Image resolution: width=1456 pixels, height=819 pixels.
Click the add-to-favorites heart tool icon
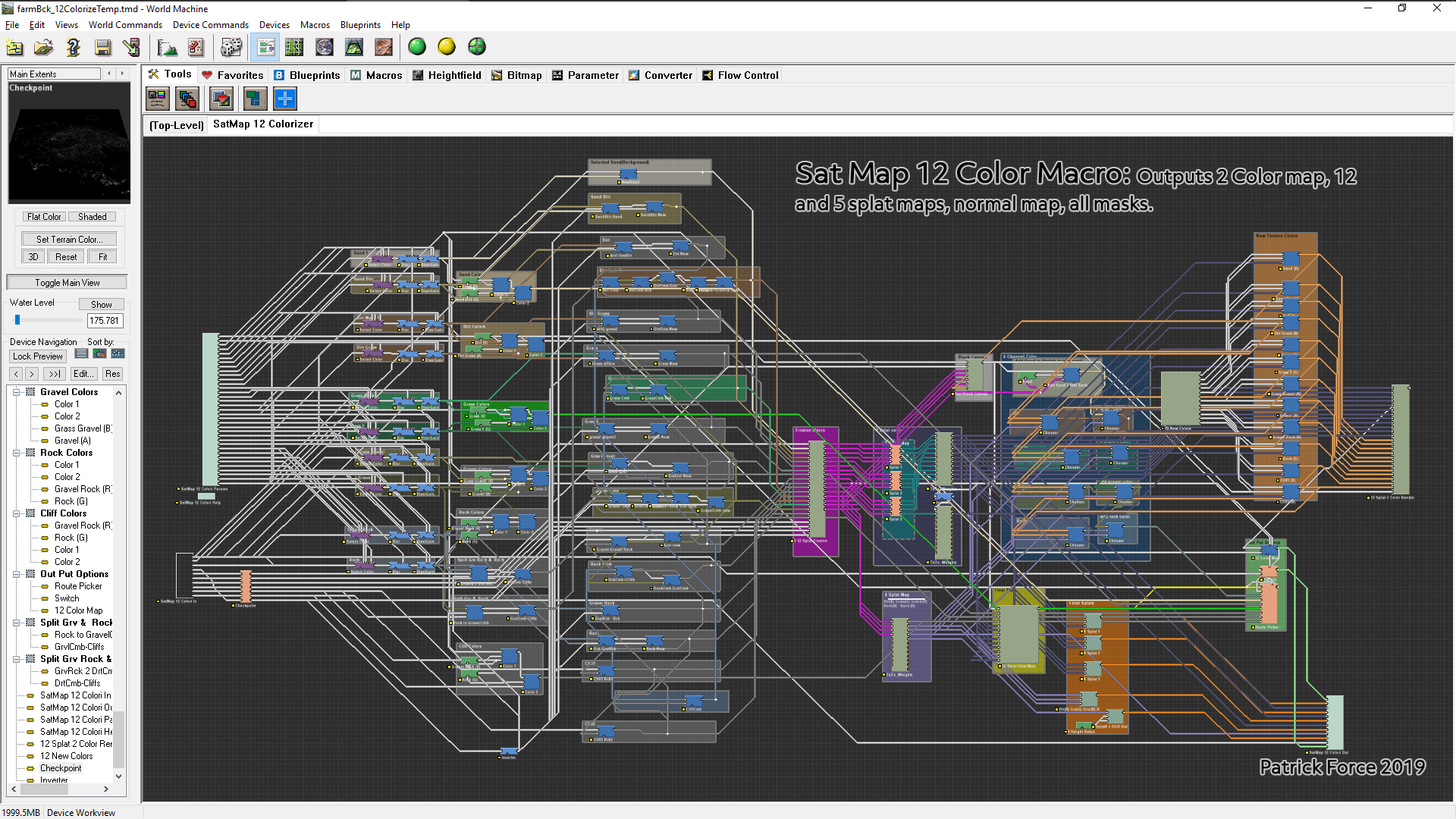click(x=221, y=99)
